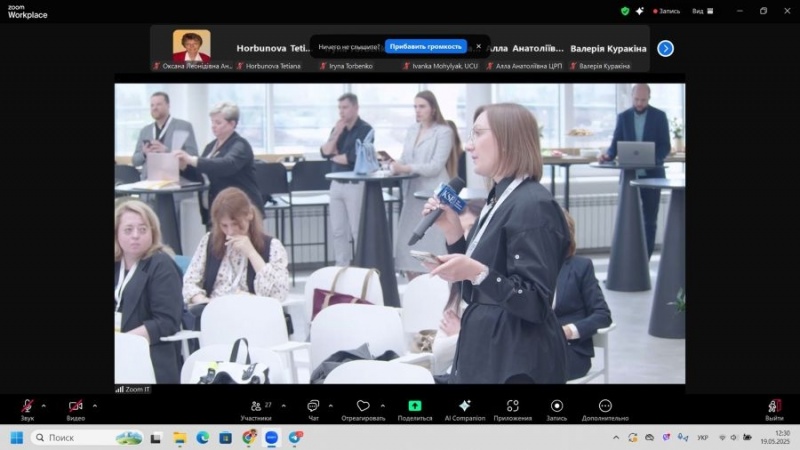Screen dimensions: 800x450
Task: Launch the AI Companion
Action: 464,408
